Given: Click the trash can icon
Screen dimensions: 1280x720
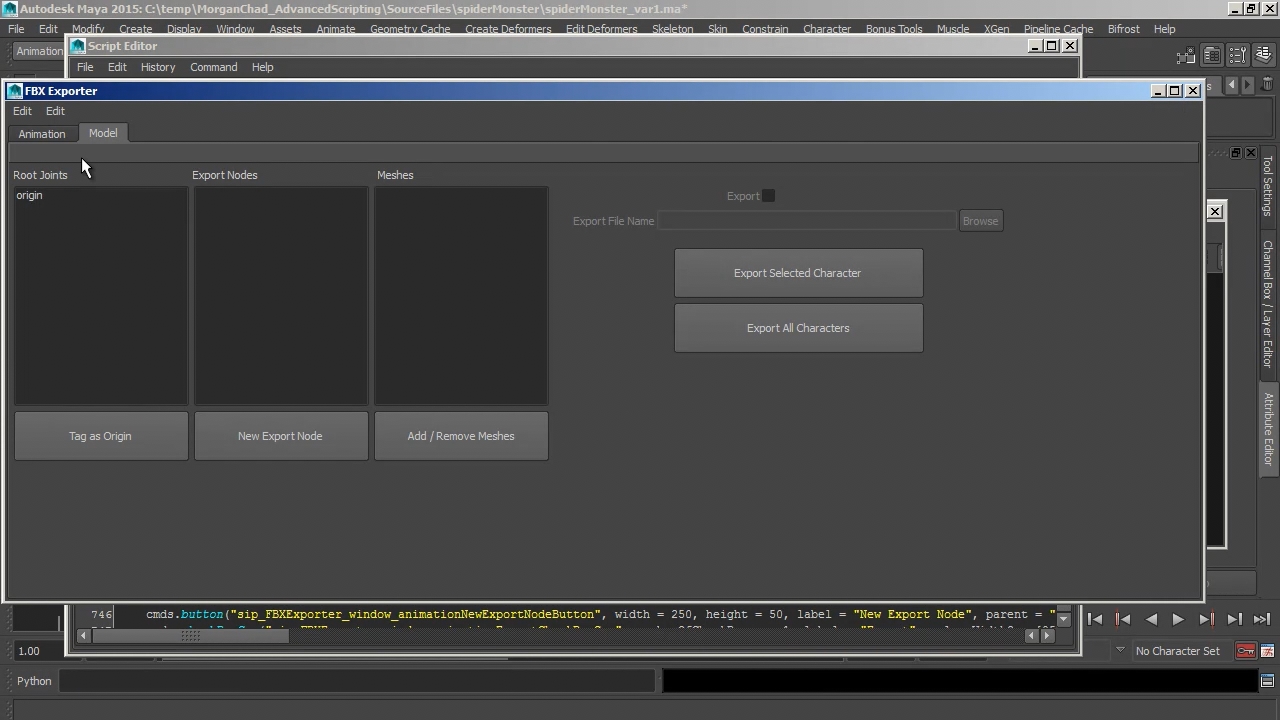Looking at the screenshot, I should (1267, 85).
